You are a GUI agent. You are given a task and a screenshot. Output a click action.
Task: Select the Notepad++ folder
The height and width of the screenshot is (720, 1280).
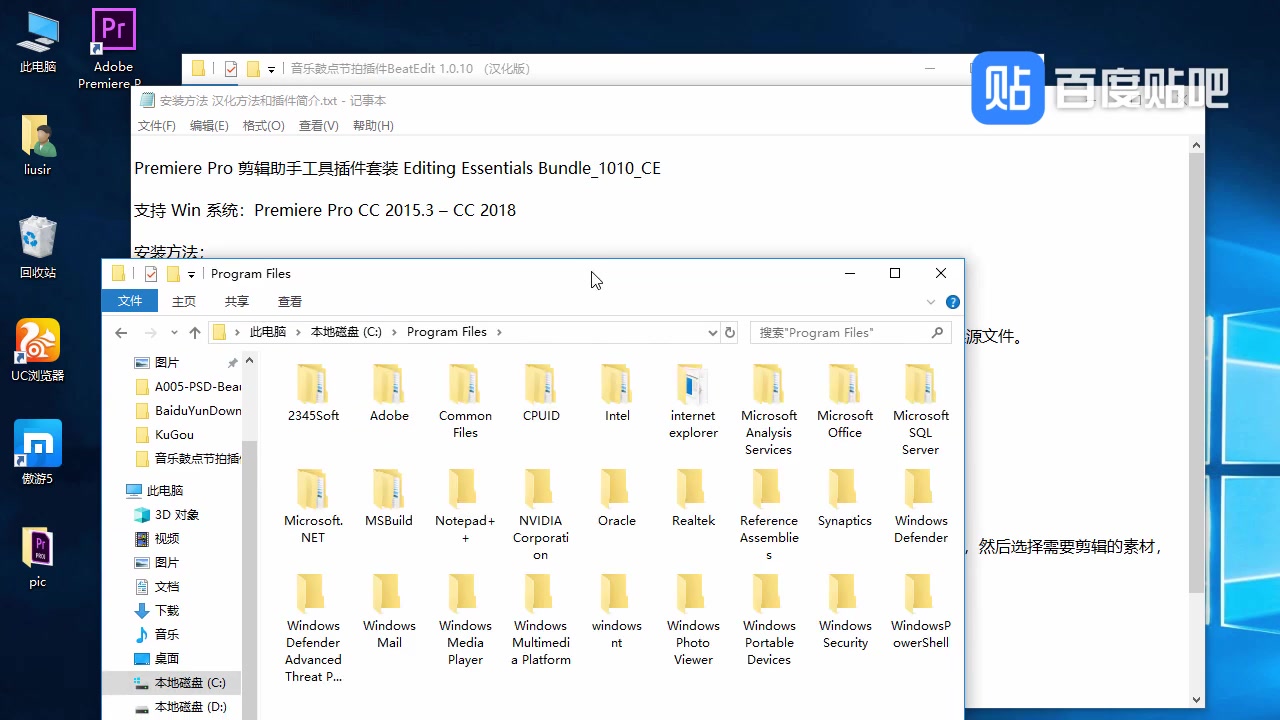point(465,507)
